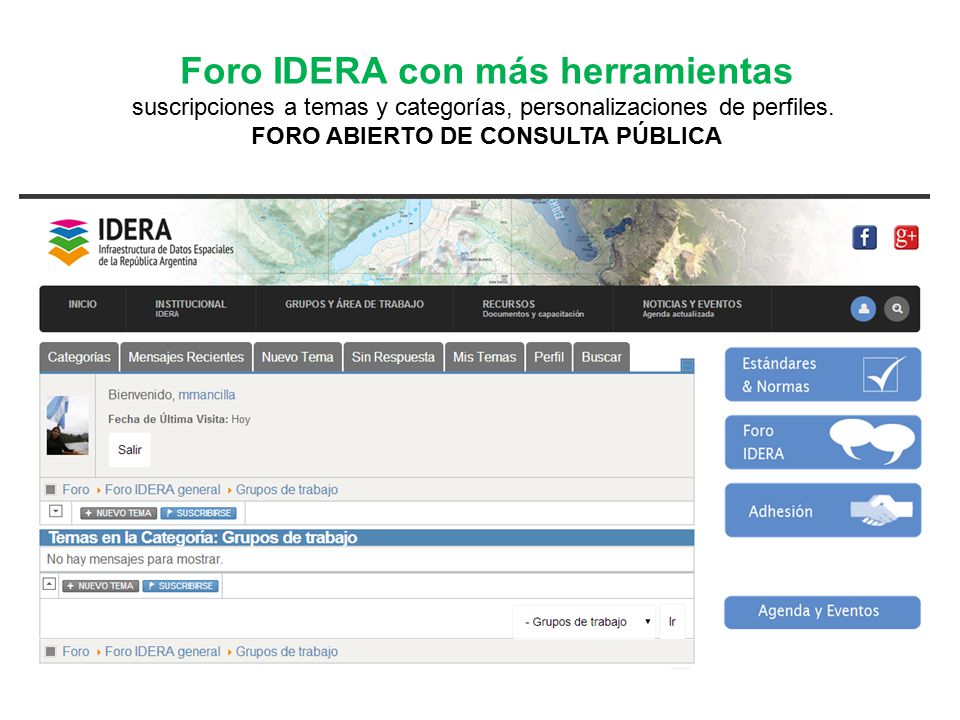This screenshot has width=960, height=720.
Task: Click the blue user account icon
Action: [x=863, y=309]
